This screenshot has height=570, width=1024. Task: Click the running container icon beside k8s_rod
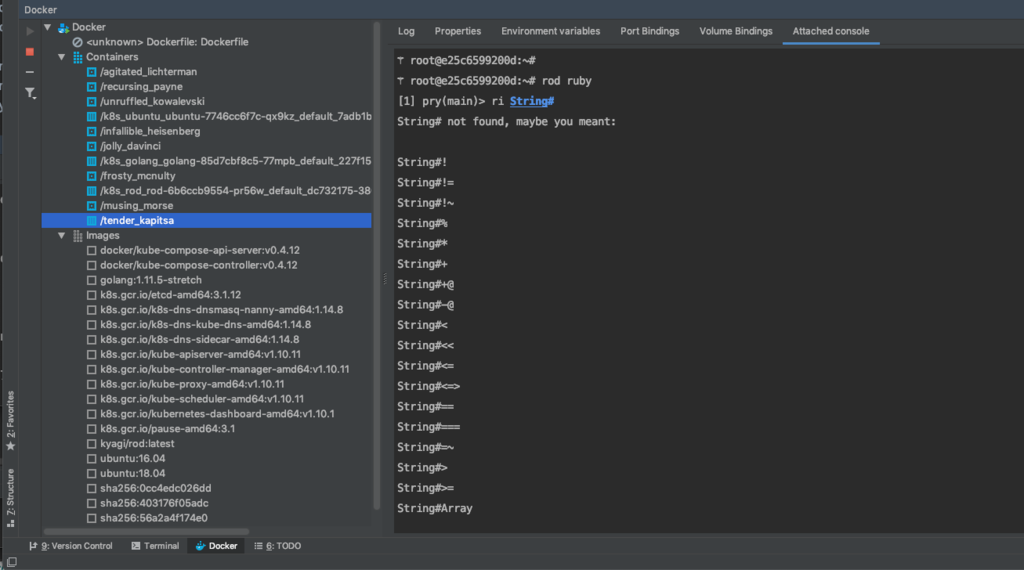pos(91,191)
